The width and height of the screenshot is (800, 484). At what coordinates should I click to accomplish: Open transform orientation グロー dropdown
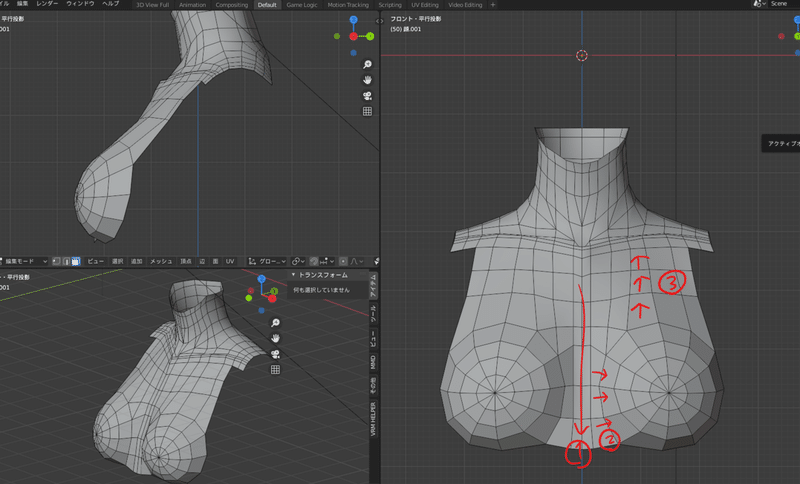[266, 261]
